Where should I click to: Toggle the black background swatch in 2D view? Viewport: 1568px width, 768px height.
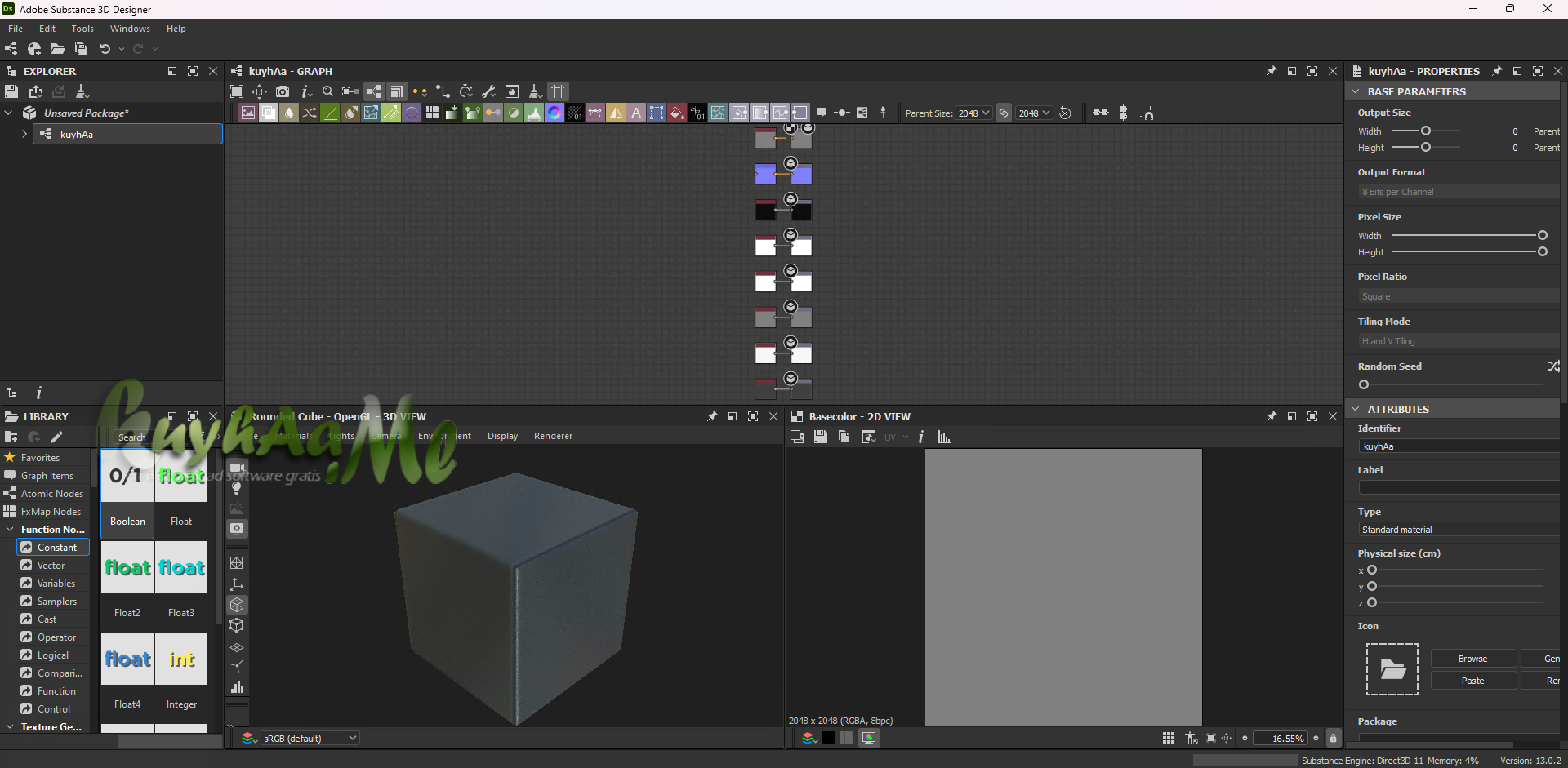pyautogui.click(x=828, y=738)
